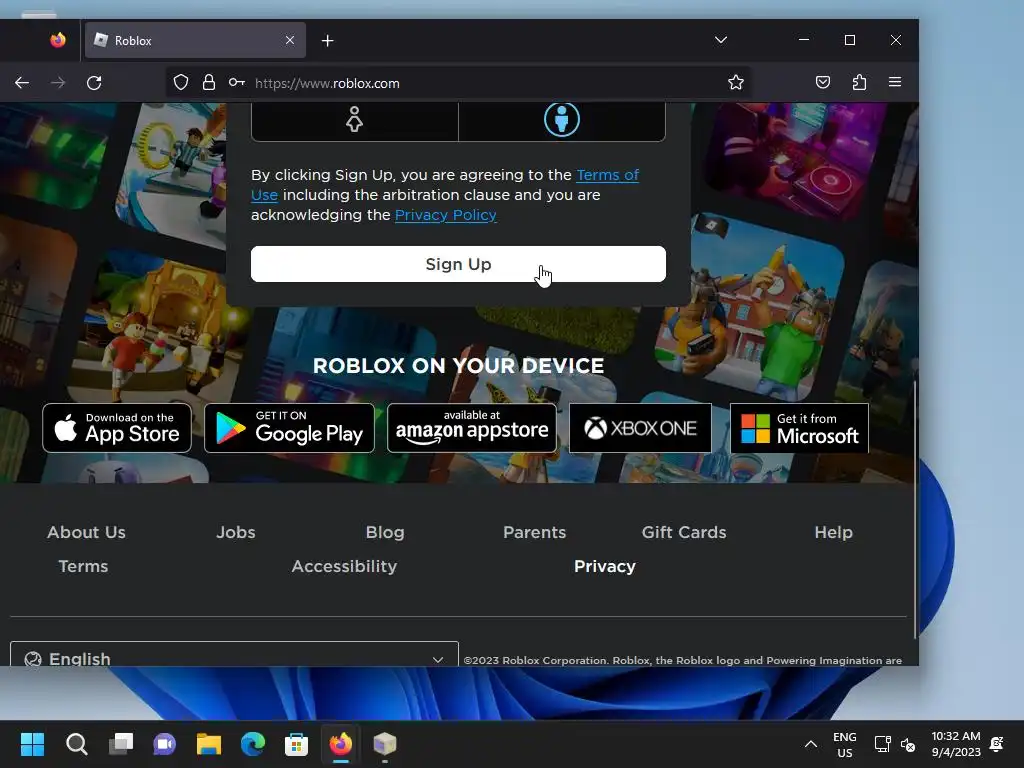Viewport: 1024px width, 768px height.
Task: Click the Sign Up button
Action: (x=458, y=264)
